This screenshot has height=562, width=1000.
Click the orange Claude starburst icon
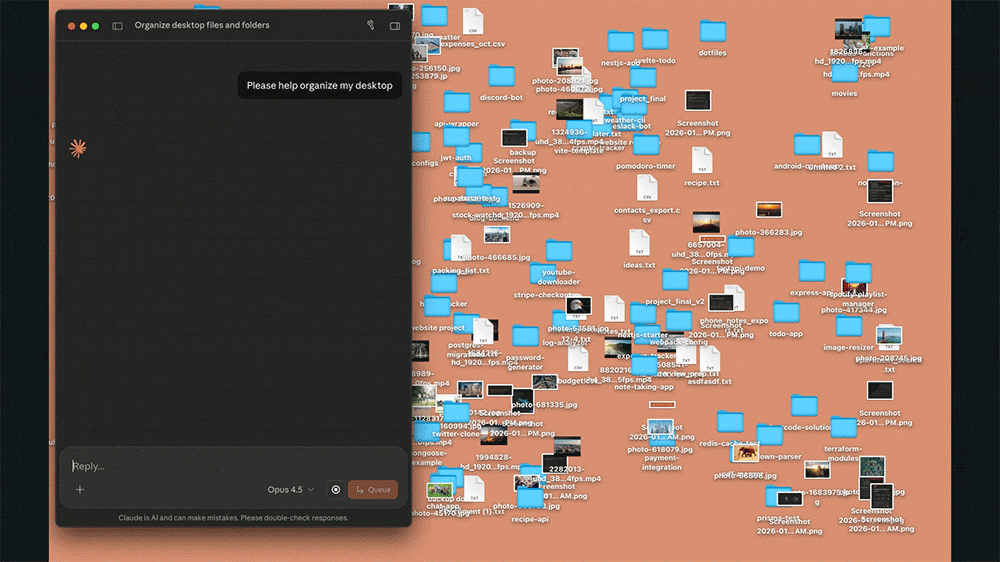[x=78, y=149]
